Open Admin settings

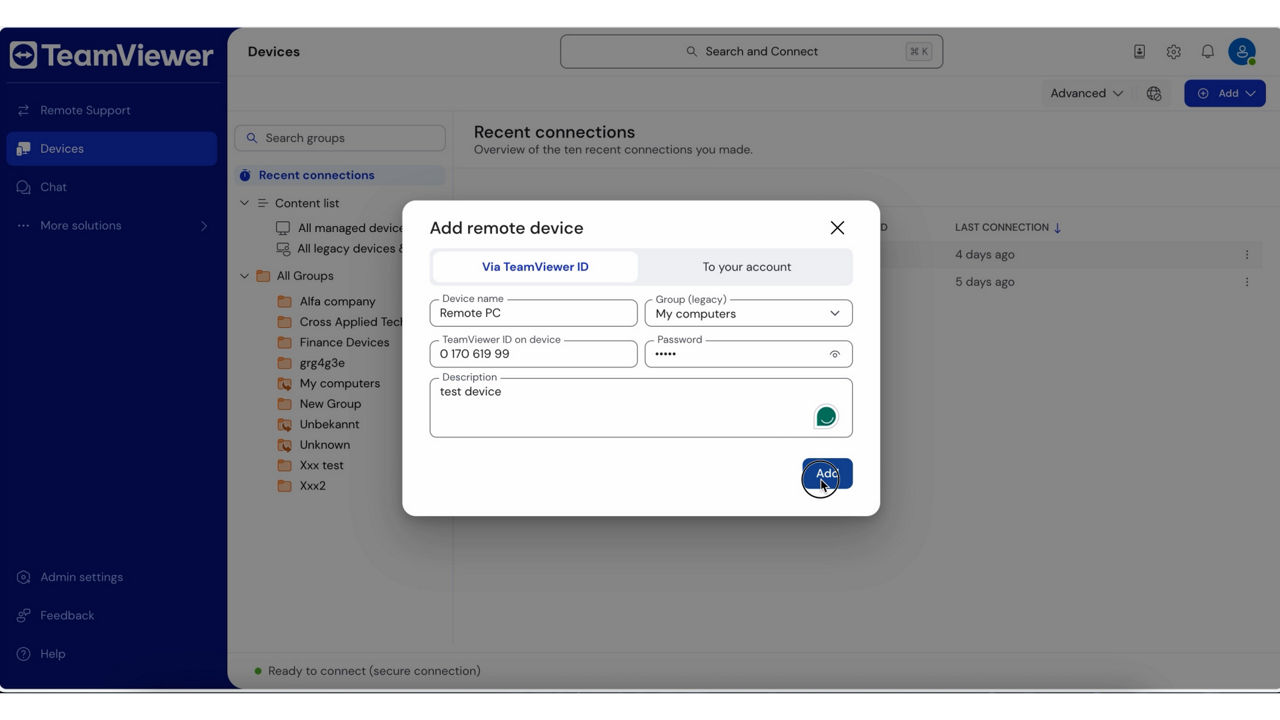(81, 577)
